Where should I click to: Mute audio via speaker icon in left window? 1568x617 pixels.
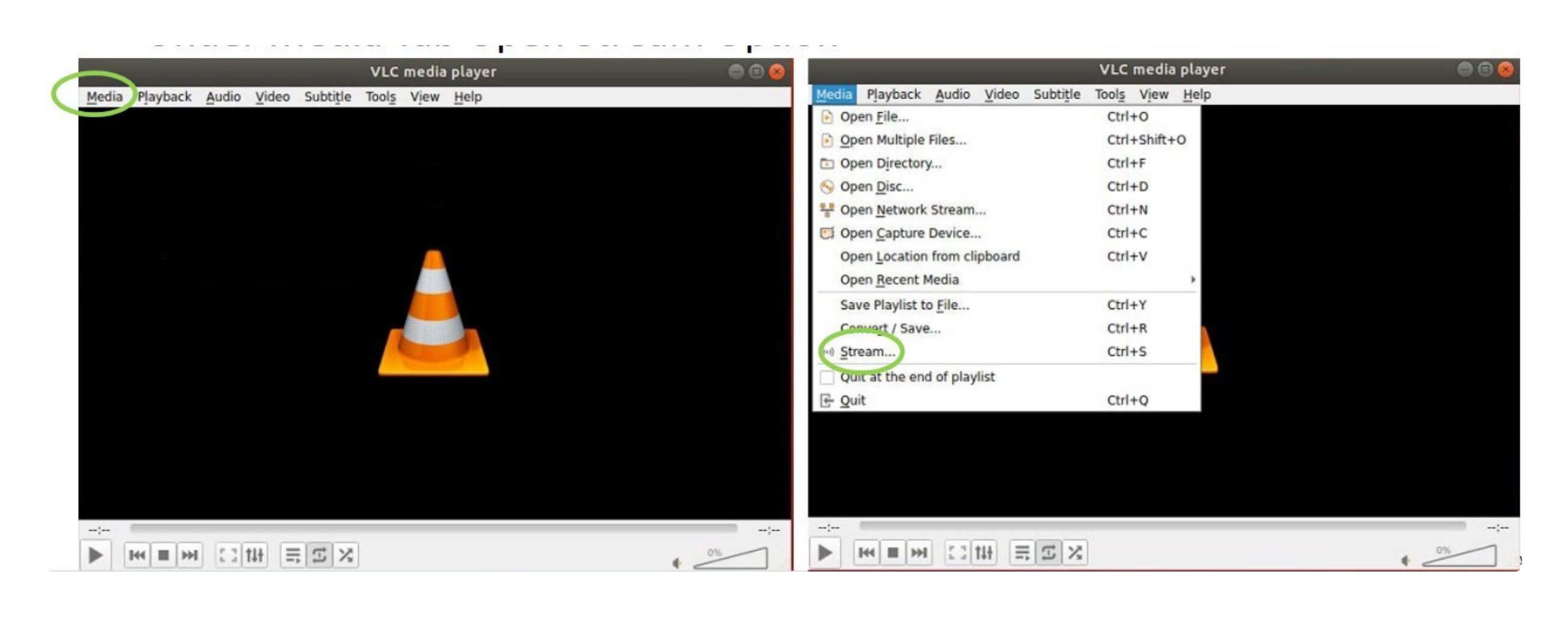coord(676,563)
